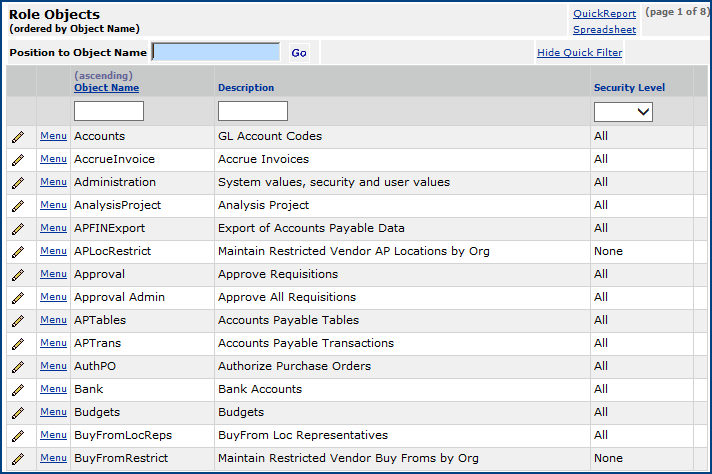The image size is (712, 474).
Task: Focus the Description filter text box
Action: coord(252,111)
